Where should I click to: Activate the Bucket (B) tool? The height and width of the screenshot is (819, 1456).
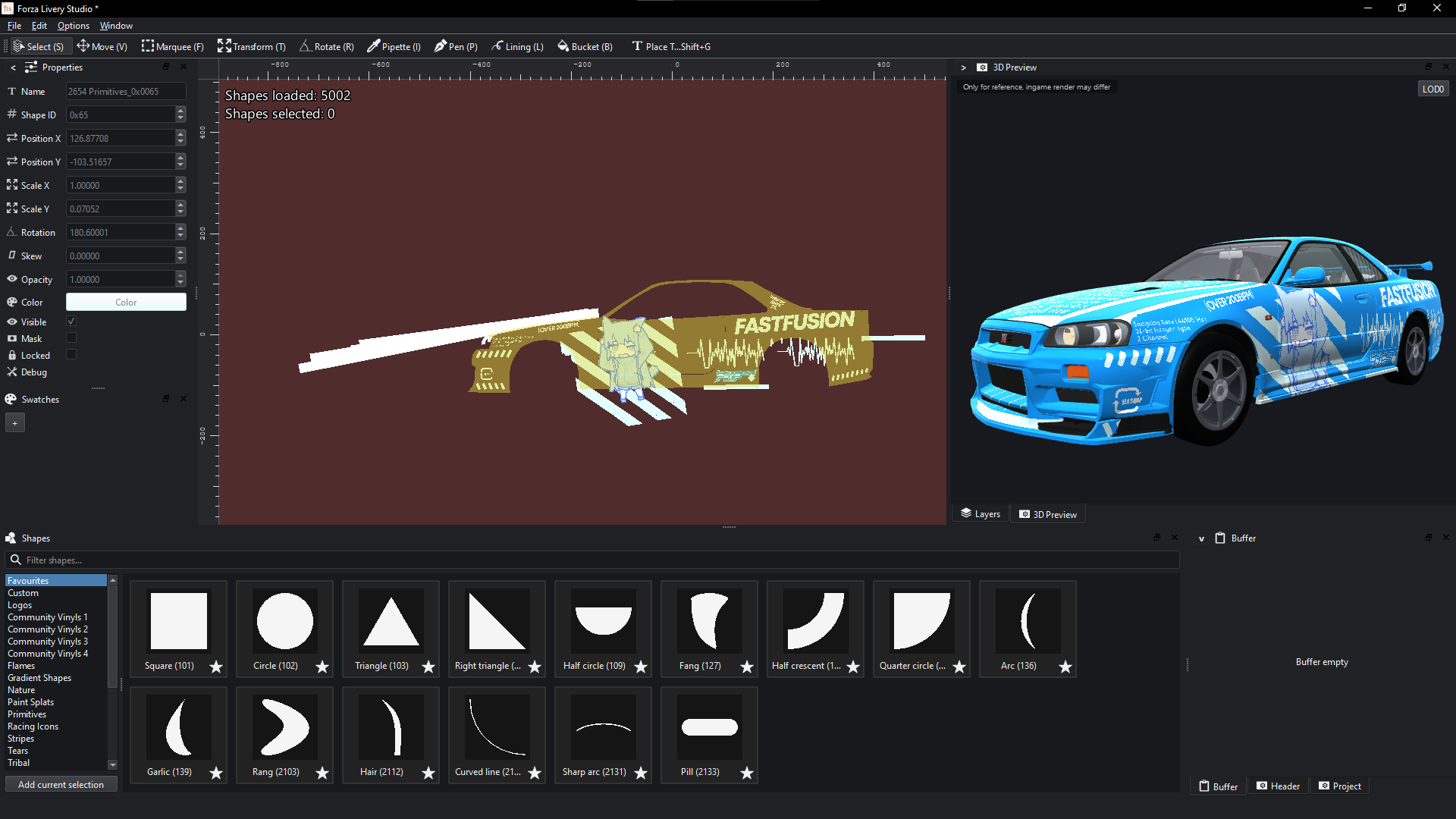click(x=585, y=46)
